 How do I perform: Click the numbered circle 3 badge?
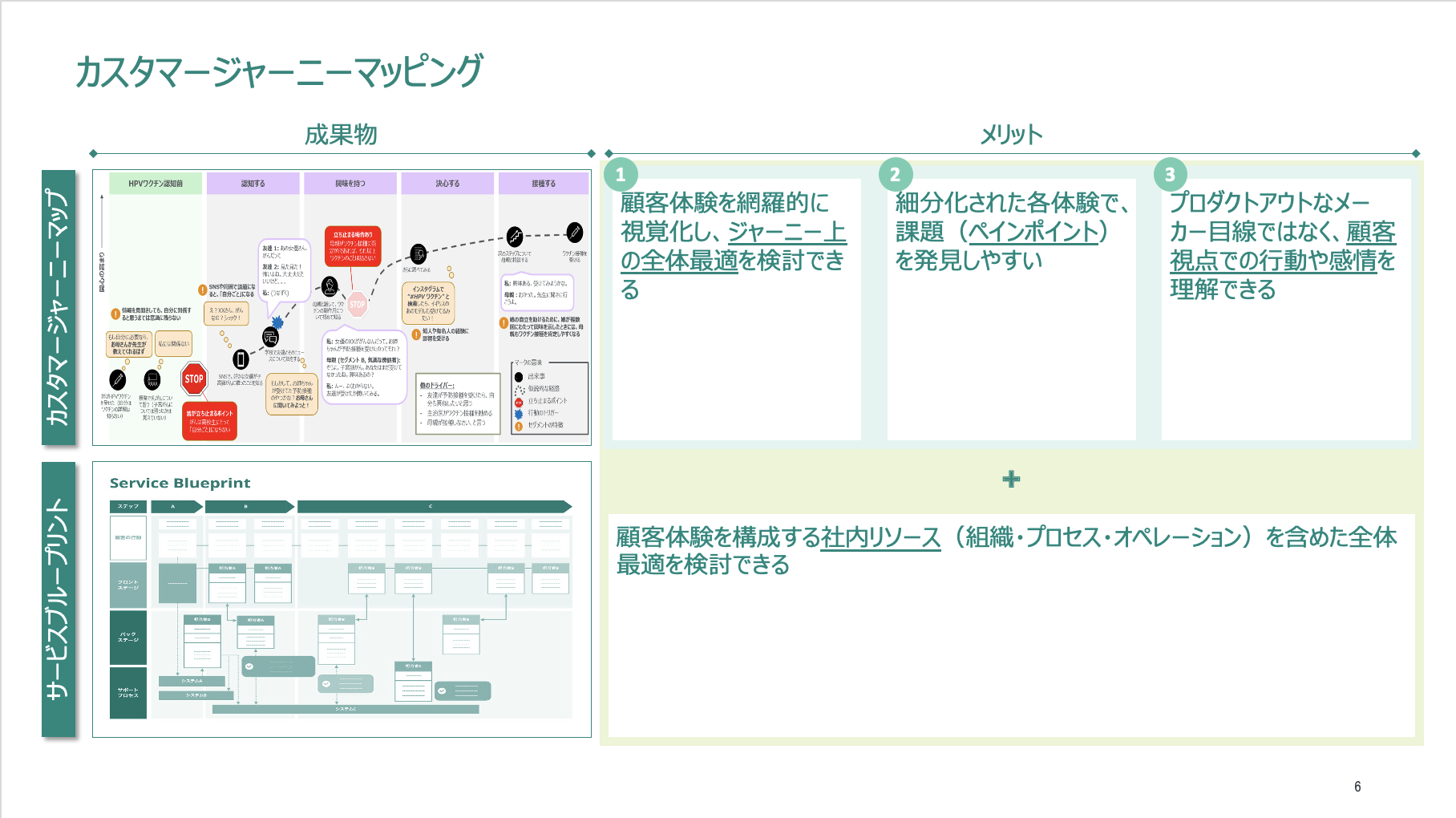tap(1170, 174)
